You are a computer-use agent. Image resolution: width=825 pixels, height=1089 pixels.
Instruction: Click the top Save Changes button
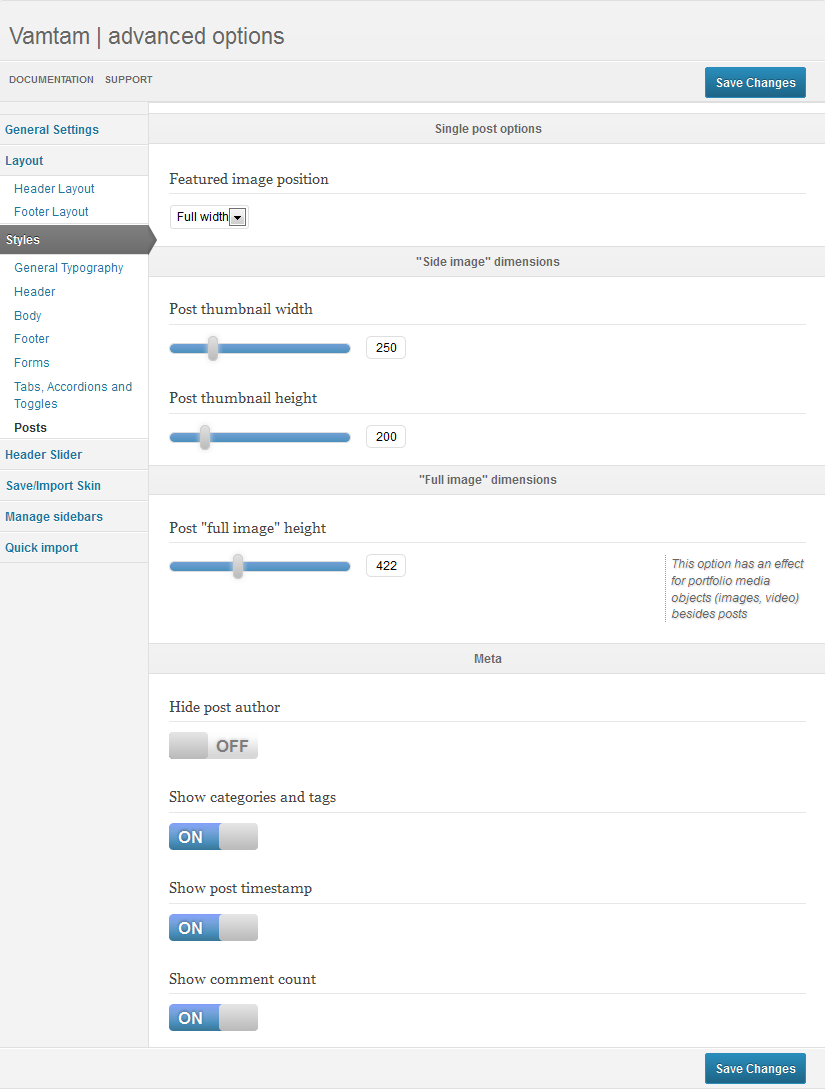(756, 82)
